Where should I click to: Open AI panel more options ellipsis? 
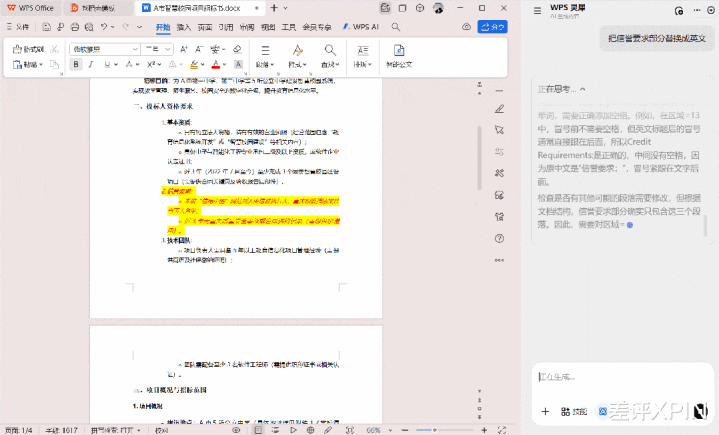point(697,10)
